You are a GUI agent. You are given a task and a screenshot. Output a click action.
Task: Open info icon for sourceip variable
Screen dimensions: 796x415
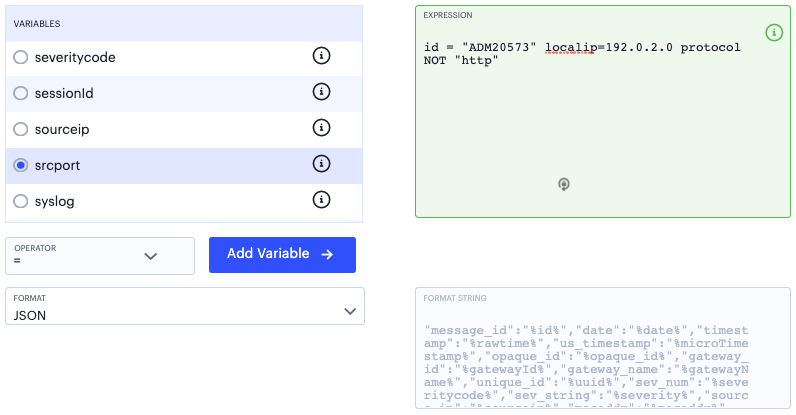321,127
